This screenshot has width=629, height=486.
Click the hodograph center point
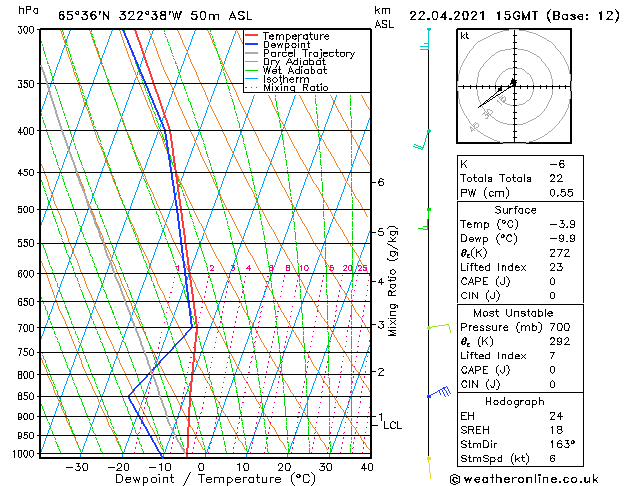(x=514, y=86)
